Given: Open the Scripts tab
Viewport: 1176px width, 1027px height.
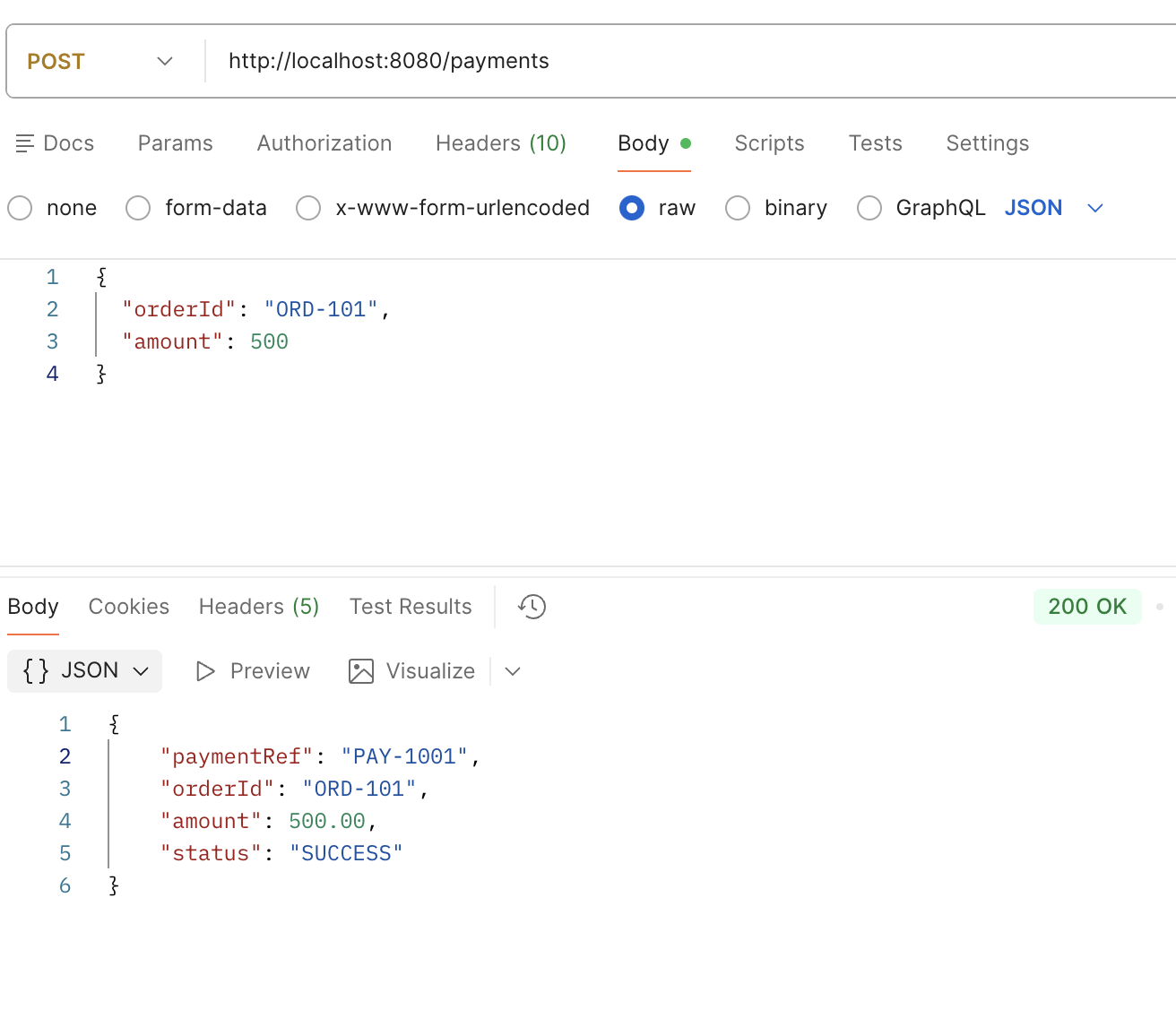Looking at the screenshot, I should (x=769, y=143).
